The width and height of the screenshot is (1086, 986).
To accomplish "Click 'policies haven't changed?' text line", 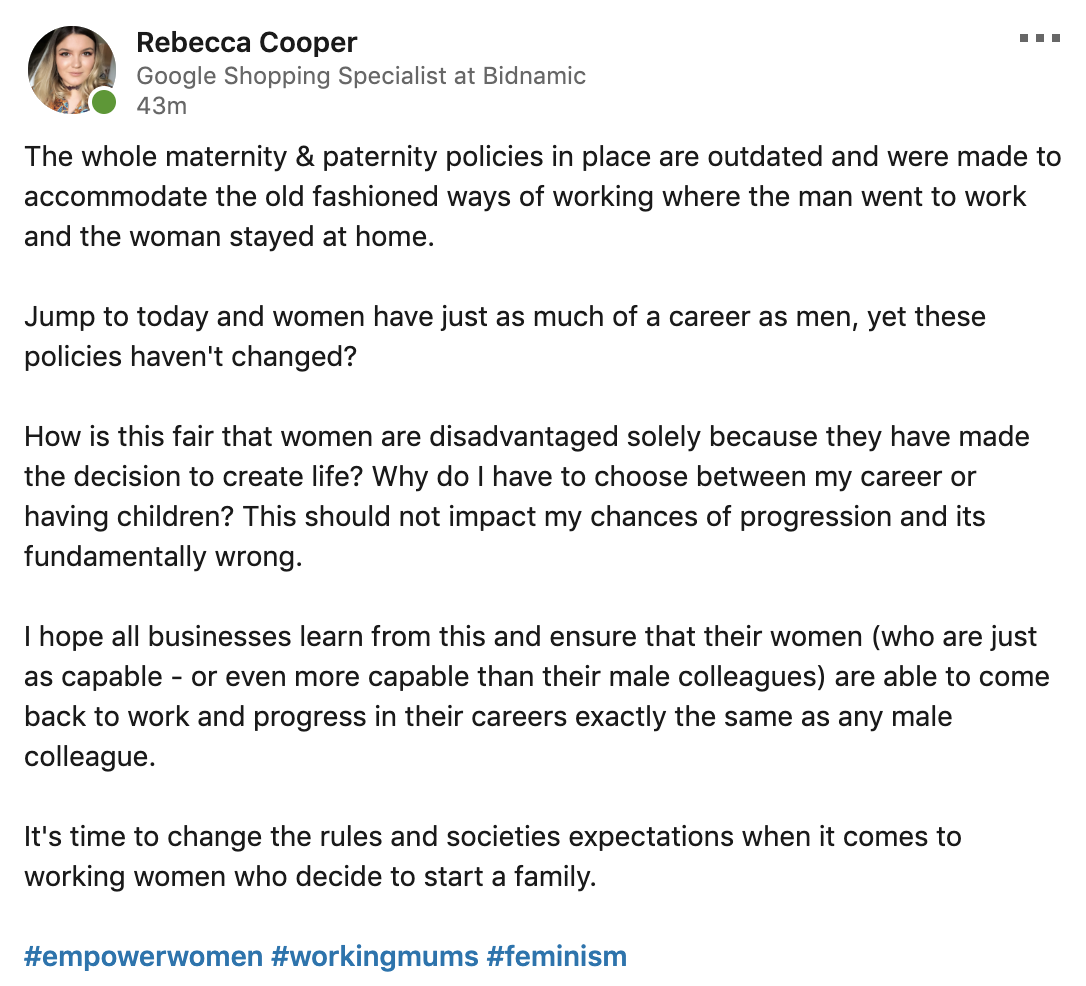I will coord(190,357).
